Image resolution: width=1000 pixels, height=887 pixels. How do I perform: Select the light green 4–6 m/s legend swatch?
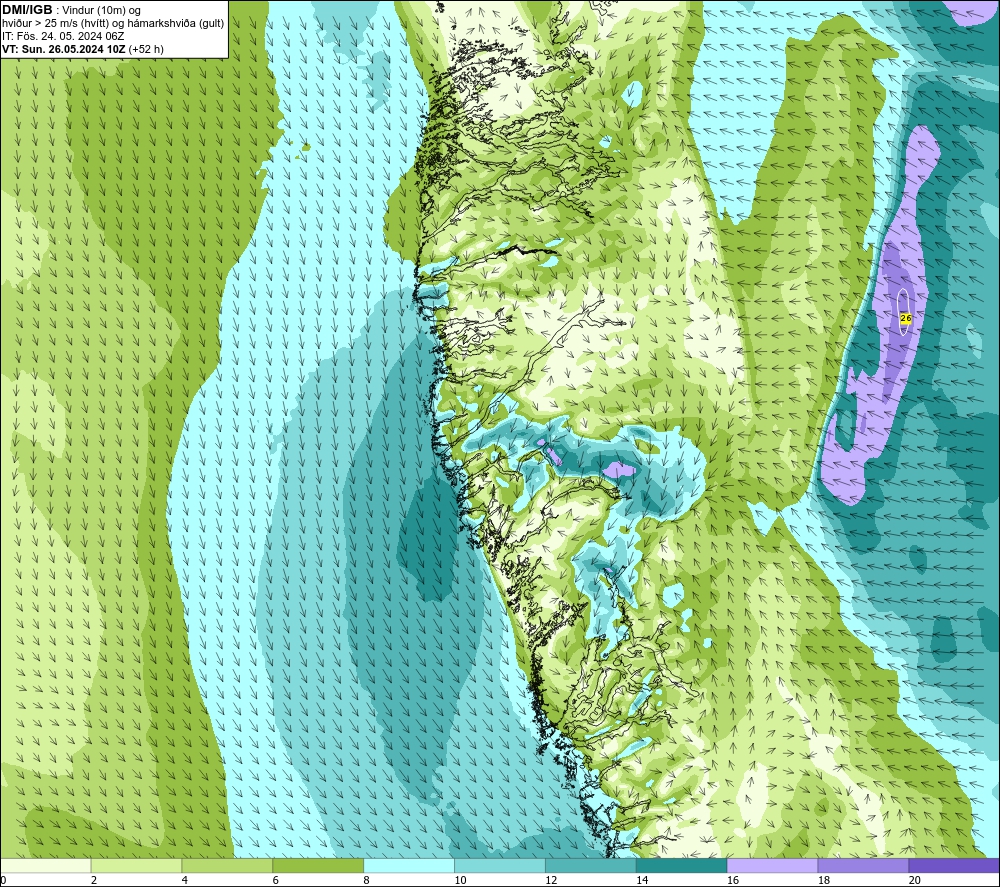coord(227,865)
